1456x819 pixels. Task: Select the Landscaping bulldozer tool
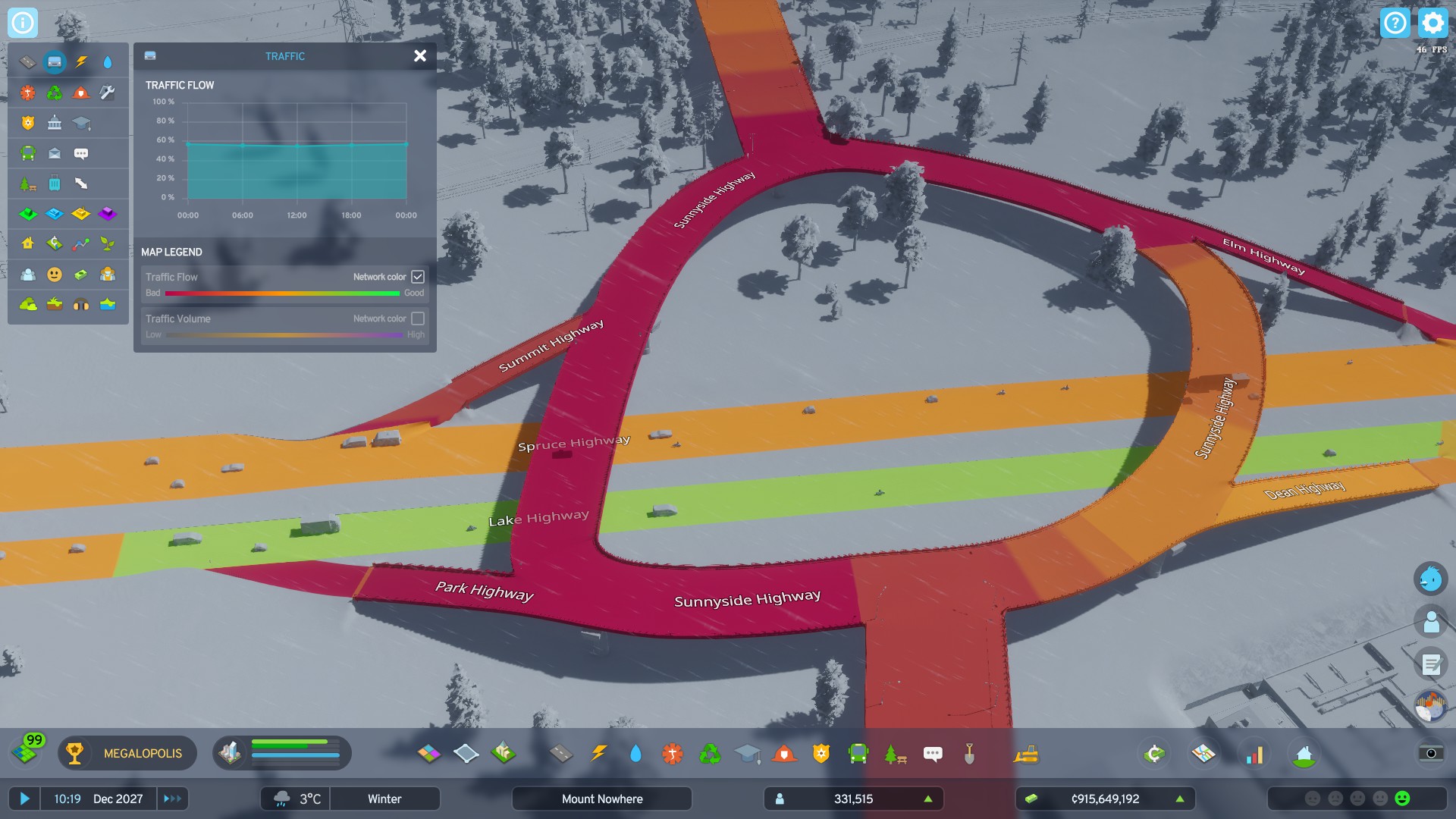(x=1025, y=753)
